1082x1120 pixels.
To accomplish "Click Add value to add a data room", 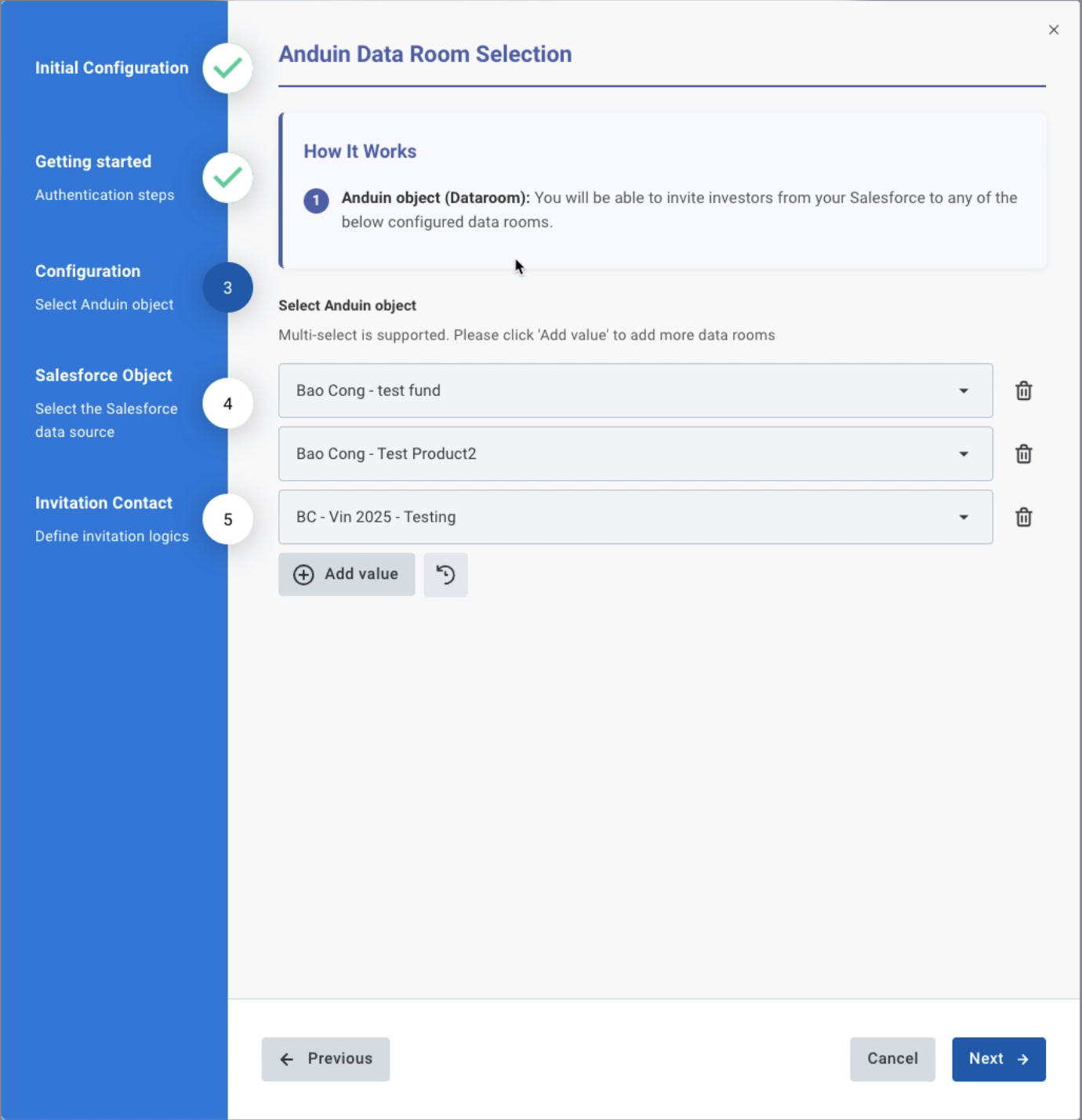I will coord(347,575).
